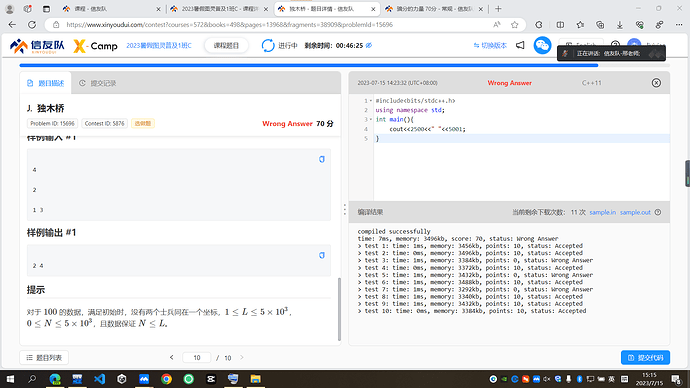This screenshot has height=388, width=690.
Task: Click the browser address bar URL
Action: [229, 25]
